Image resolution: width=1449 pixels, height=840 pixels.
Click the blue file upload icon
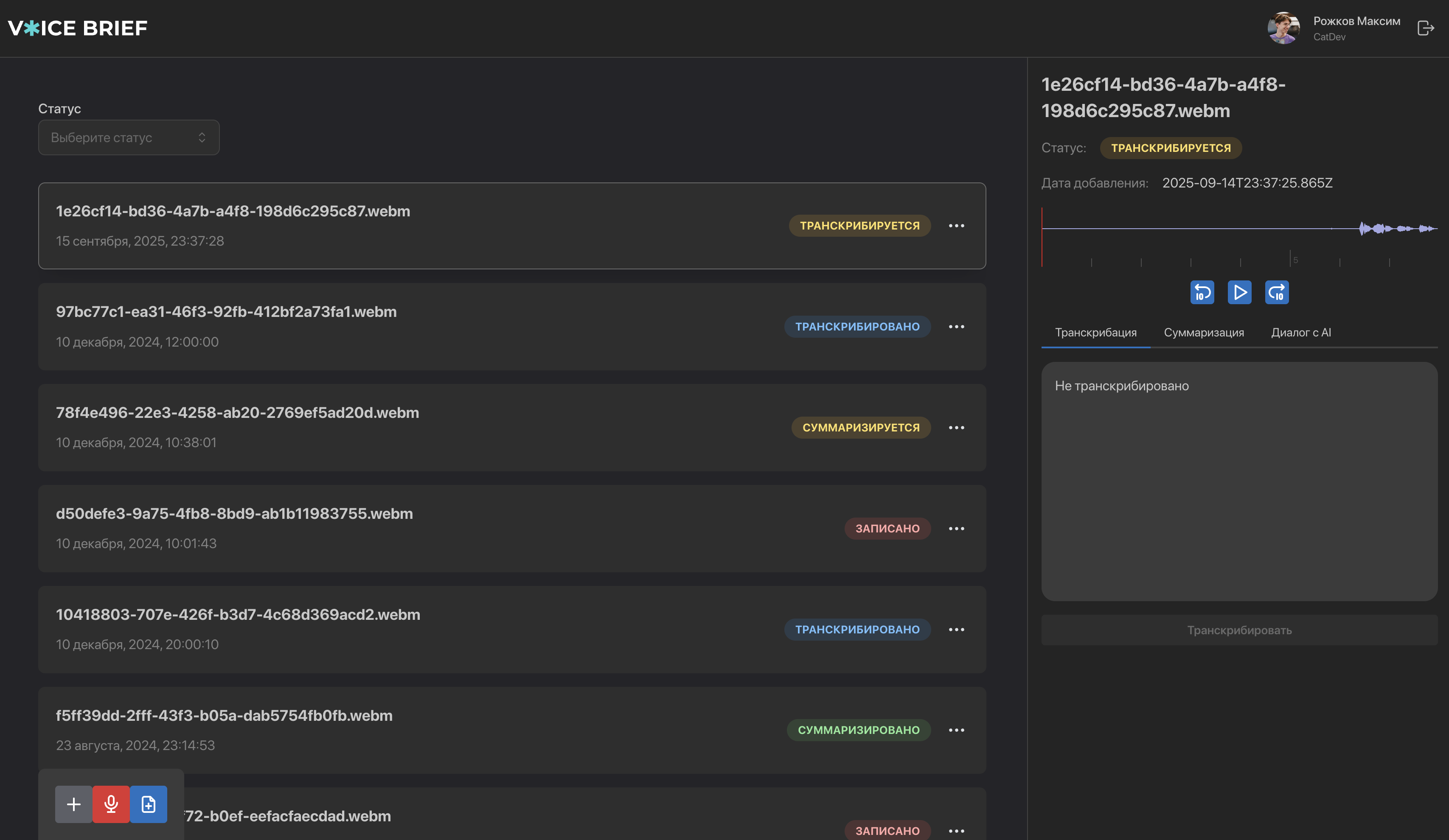tap(149, 804)
